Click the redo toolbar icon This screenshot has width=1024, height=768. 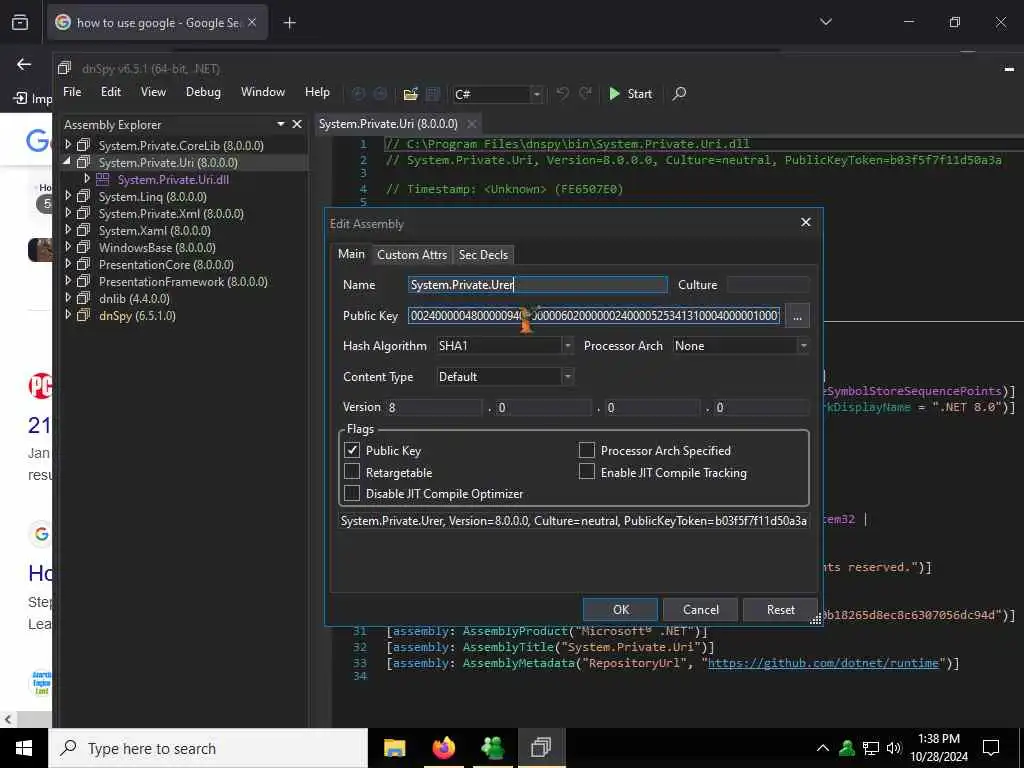pos(585,93)
